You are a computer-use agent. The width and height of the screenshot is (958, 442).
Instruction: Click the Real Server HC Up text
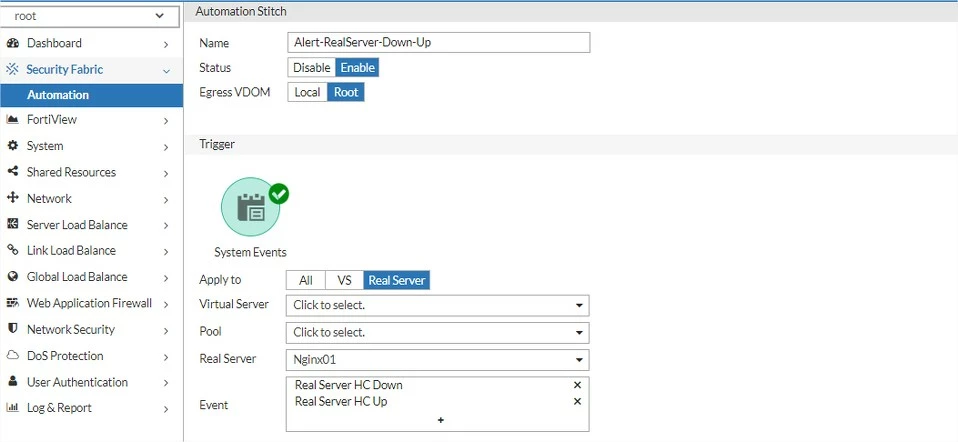341,402
